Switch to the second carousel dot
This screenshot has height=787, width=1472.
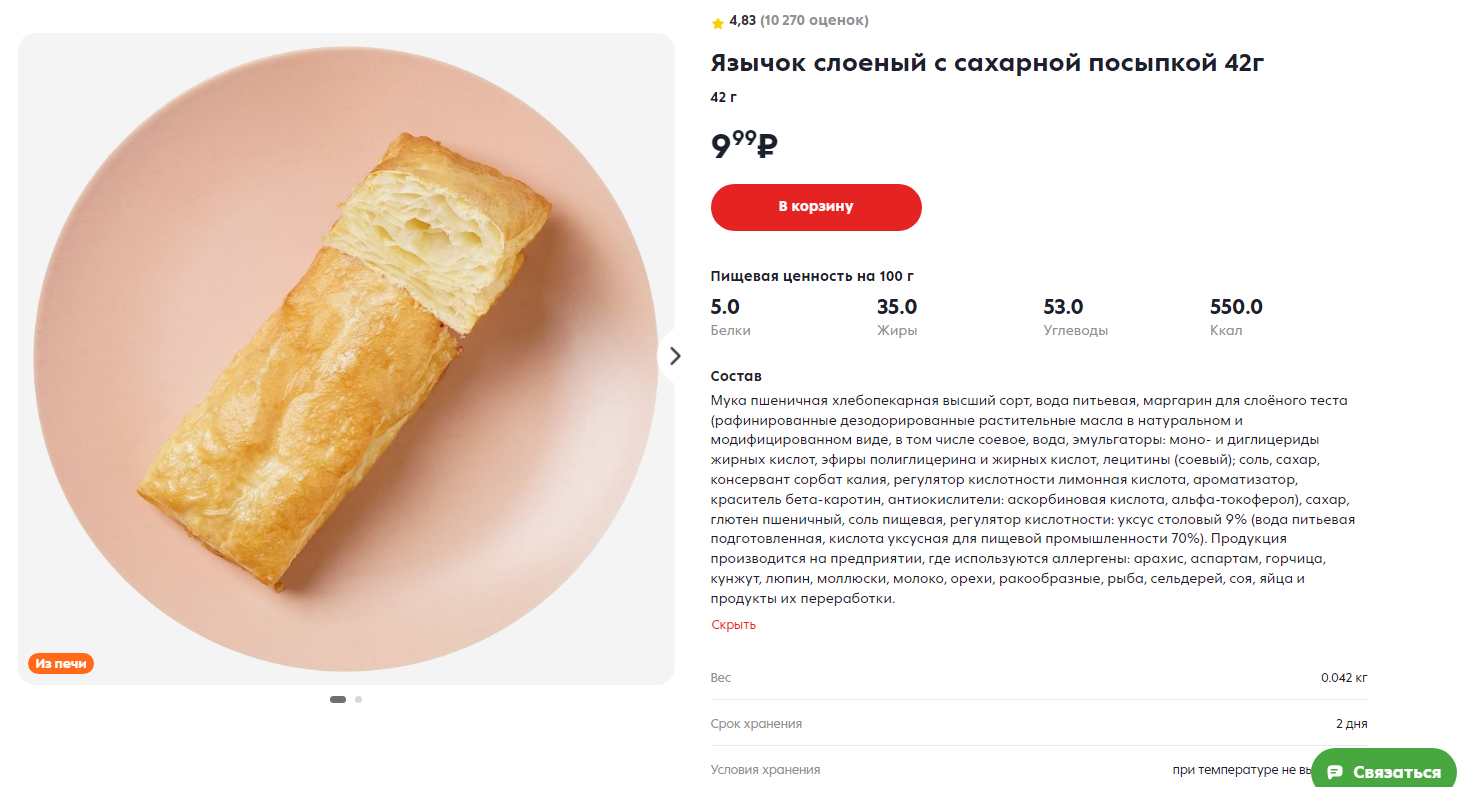[x=358, y=700]
